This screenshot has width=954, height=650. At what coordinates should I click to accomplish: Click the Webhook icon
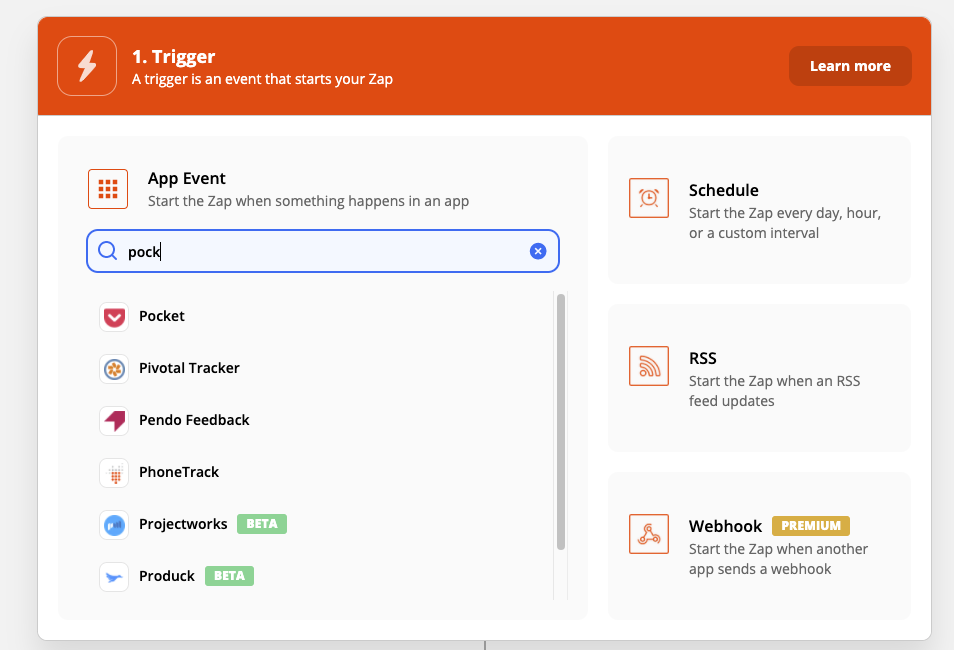tap(649, 534)
